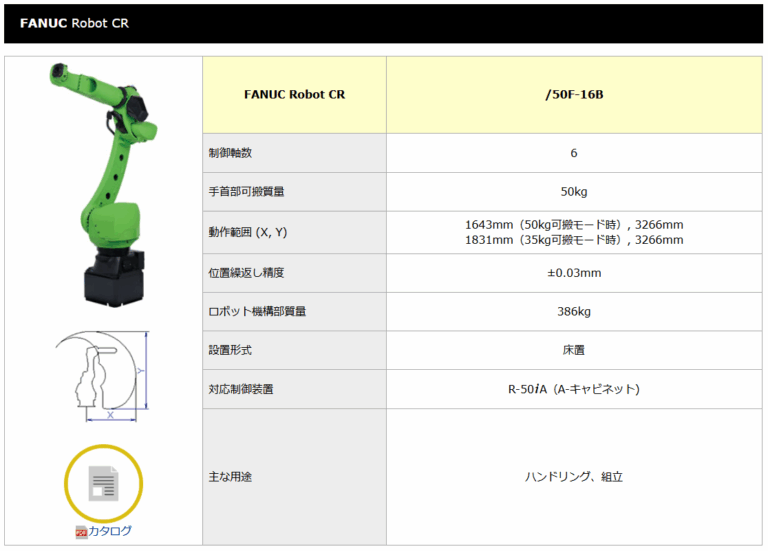Click the ロボット機構部質量 label
This screenshot has width=768, height=551.
257,311
